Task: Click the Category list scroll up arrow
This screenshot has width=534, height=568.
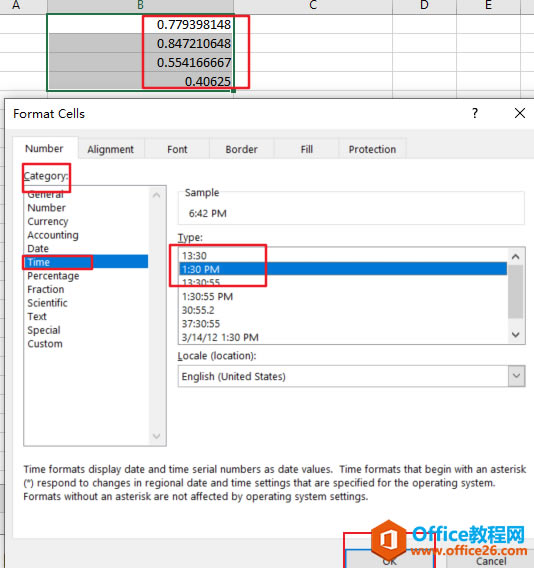Action: 157,196
